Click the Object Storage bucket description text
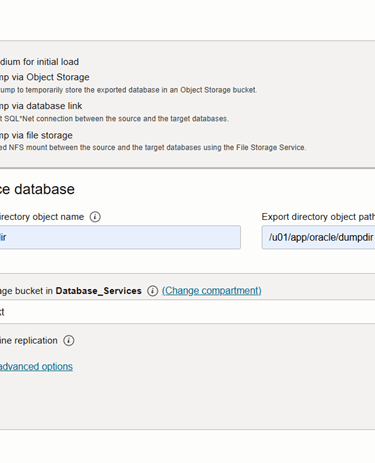 [x=128, y=90]
